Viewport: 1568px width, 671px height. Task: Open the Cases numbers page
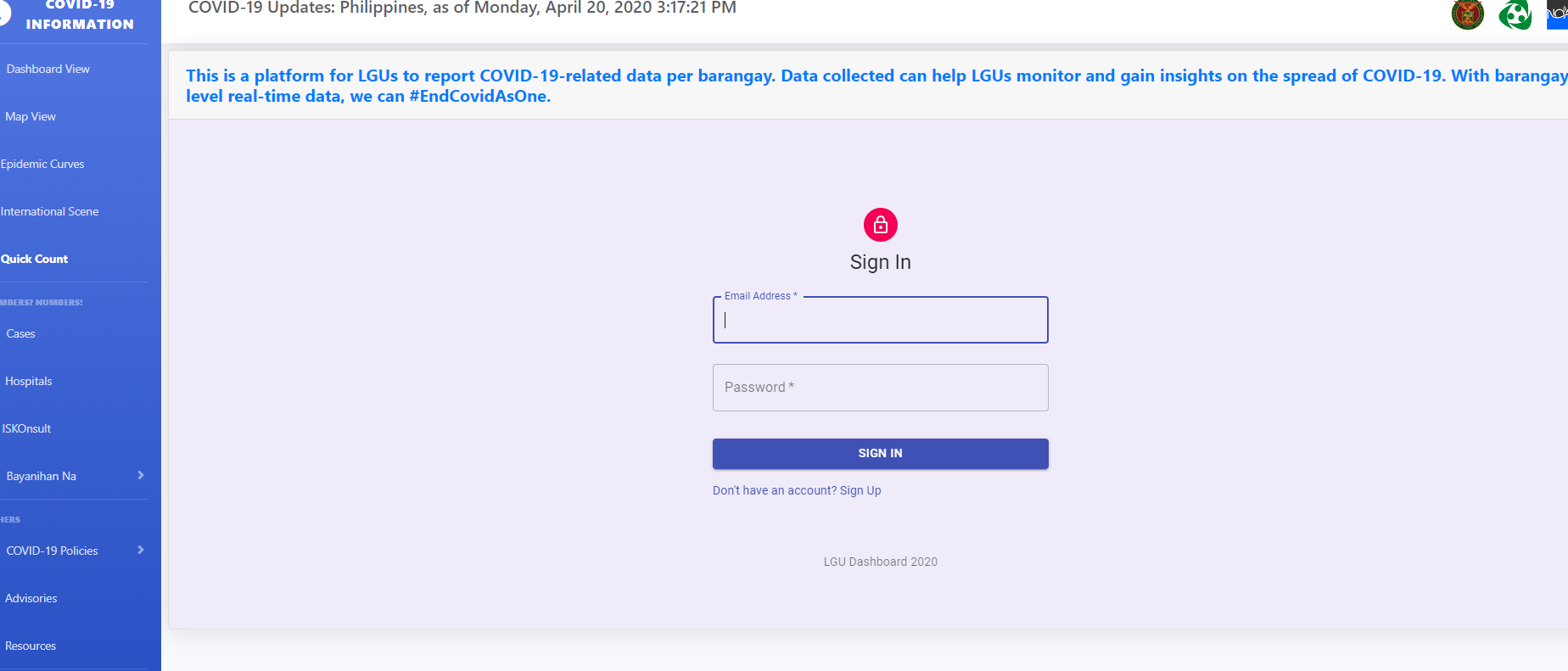click(x=21, y=333)
